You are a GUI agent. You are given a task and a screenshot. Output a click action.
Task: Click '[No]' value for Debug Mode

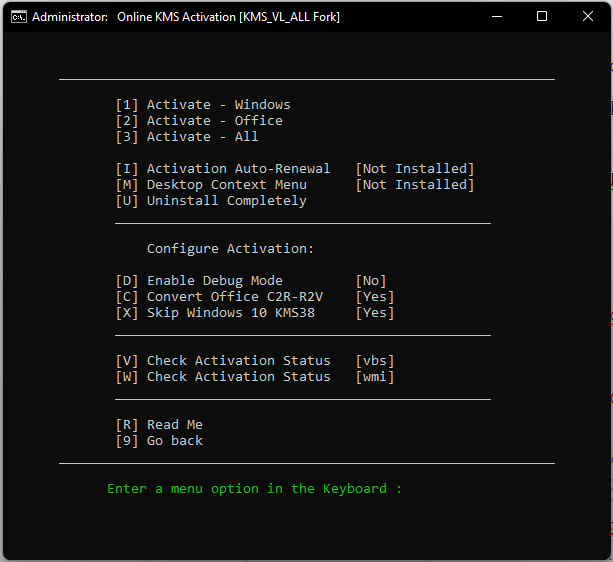click(371, 281)
